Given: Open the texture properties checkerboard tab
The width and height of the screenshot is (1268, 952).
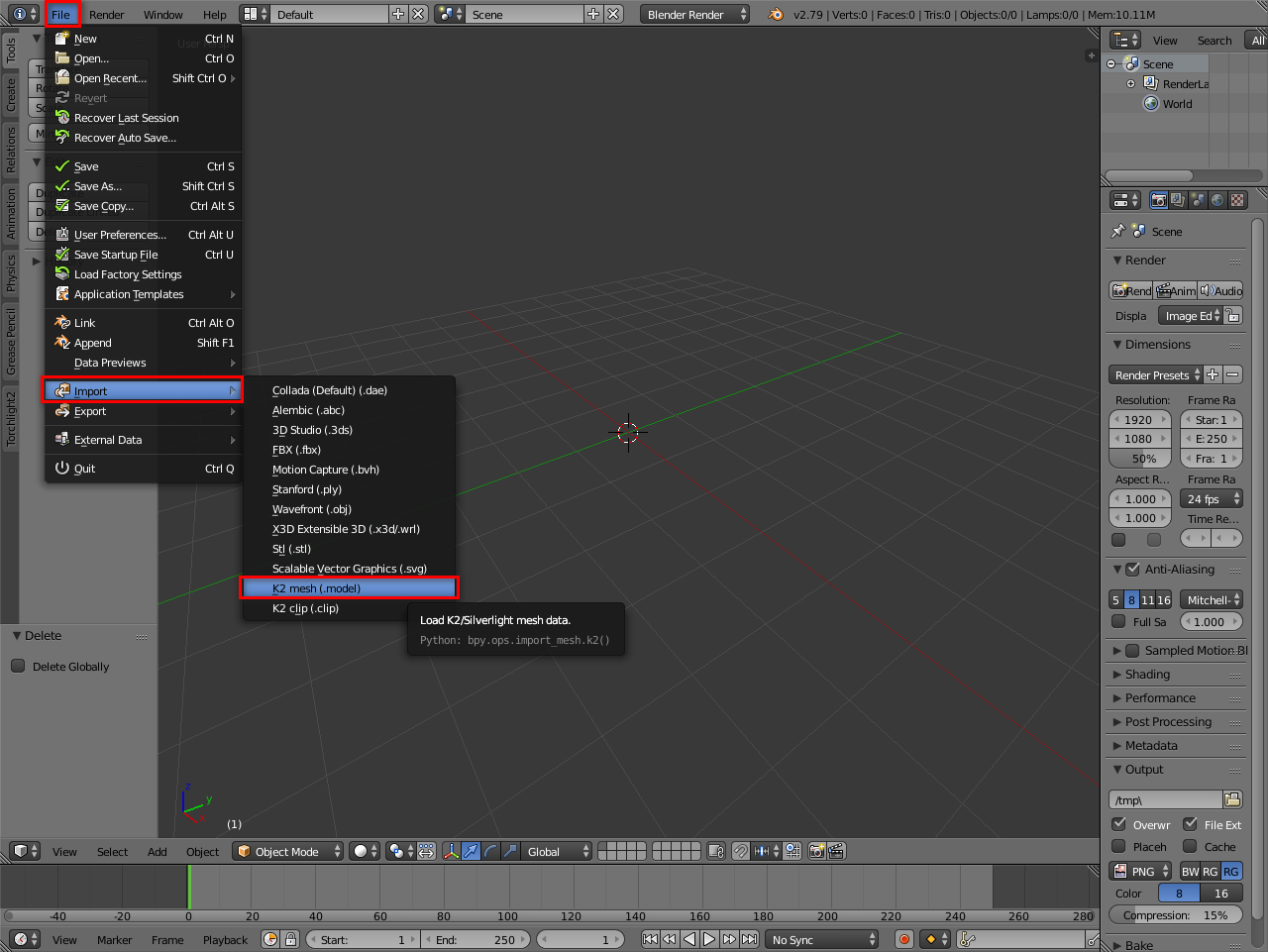Looking at the screenshot, I should point(1237,200).
